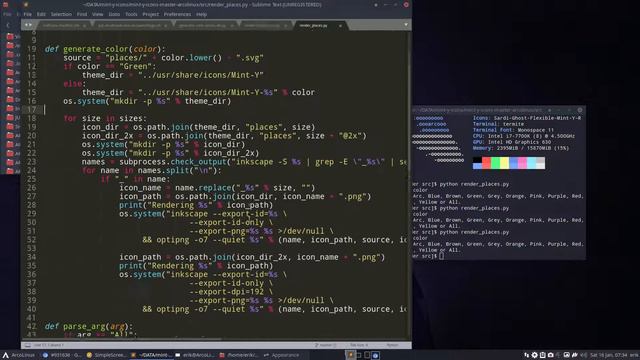Switch to browser taskbar entry #931636
This screenshot has width=640, height=360.
pyautogui.click(x=62, y=355)
